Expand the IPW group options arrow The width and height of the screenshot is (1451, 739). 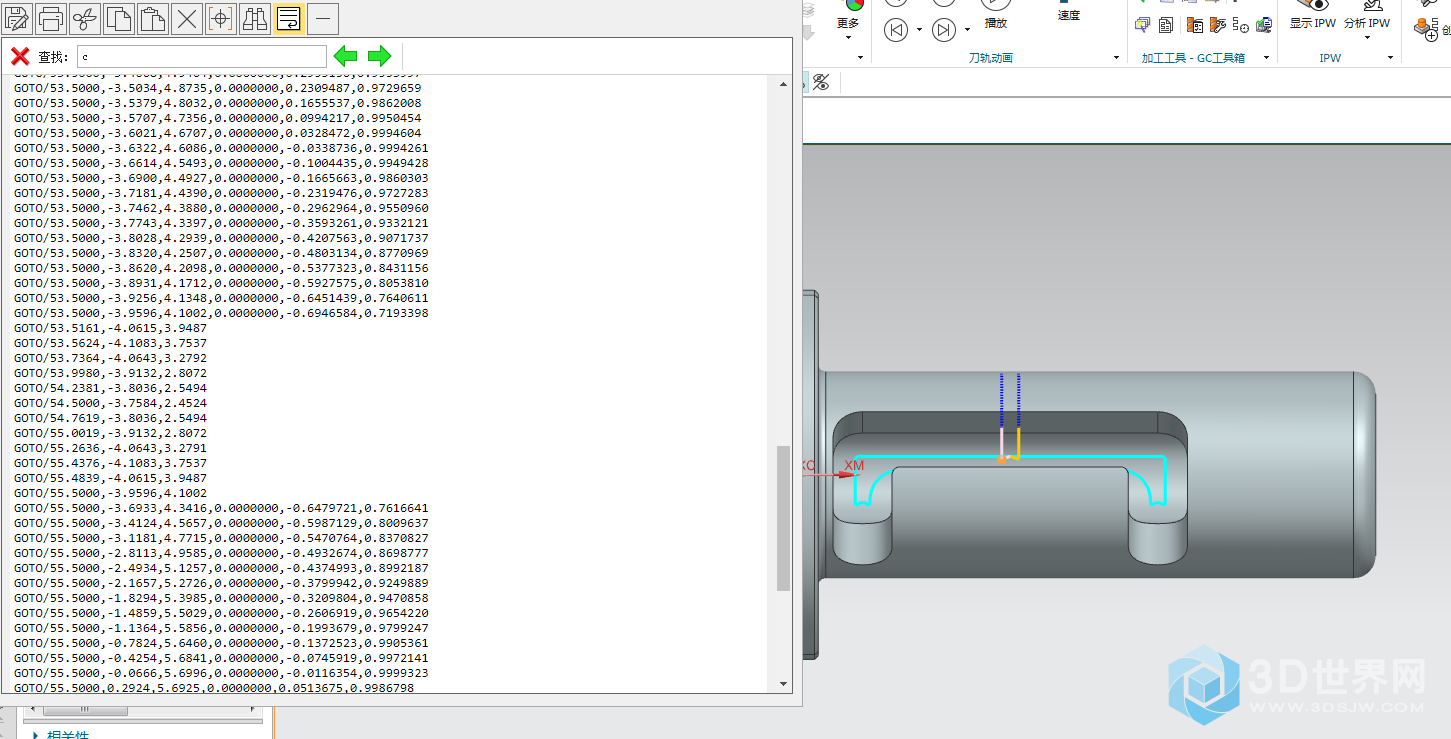click(1391, 58)
